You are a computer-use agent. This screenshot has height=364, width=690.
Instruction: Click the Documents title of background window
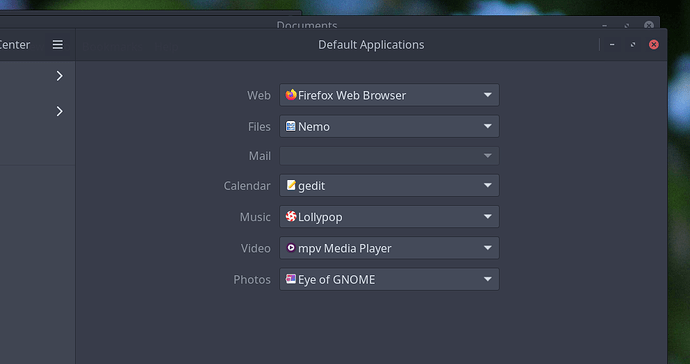(307, 25)
